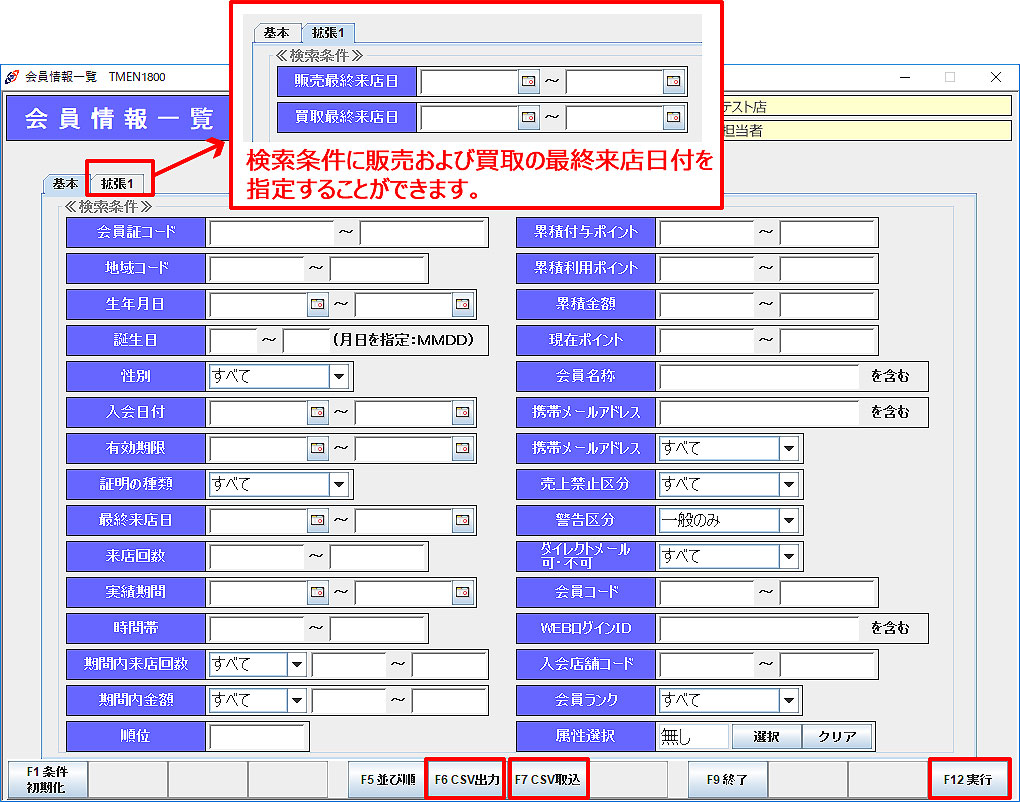Open calendar for 最終来店日 start date
The width and height of the screenshot is (1020, 802).
tap(317, 520)
